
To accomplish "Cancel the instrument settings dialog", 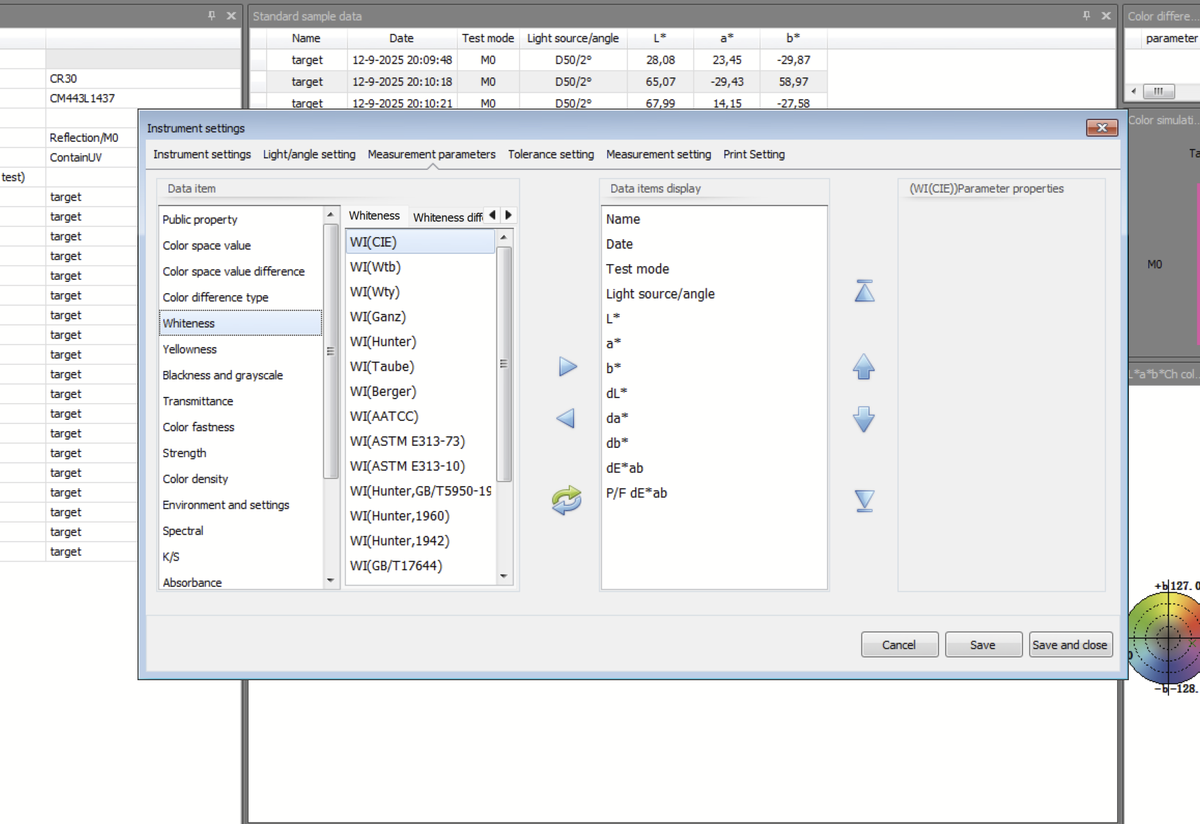I will [899, 645].
